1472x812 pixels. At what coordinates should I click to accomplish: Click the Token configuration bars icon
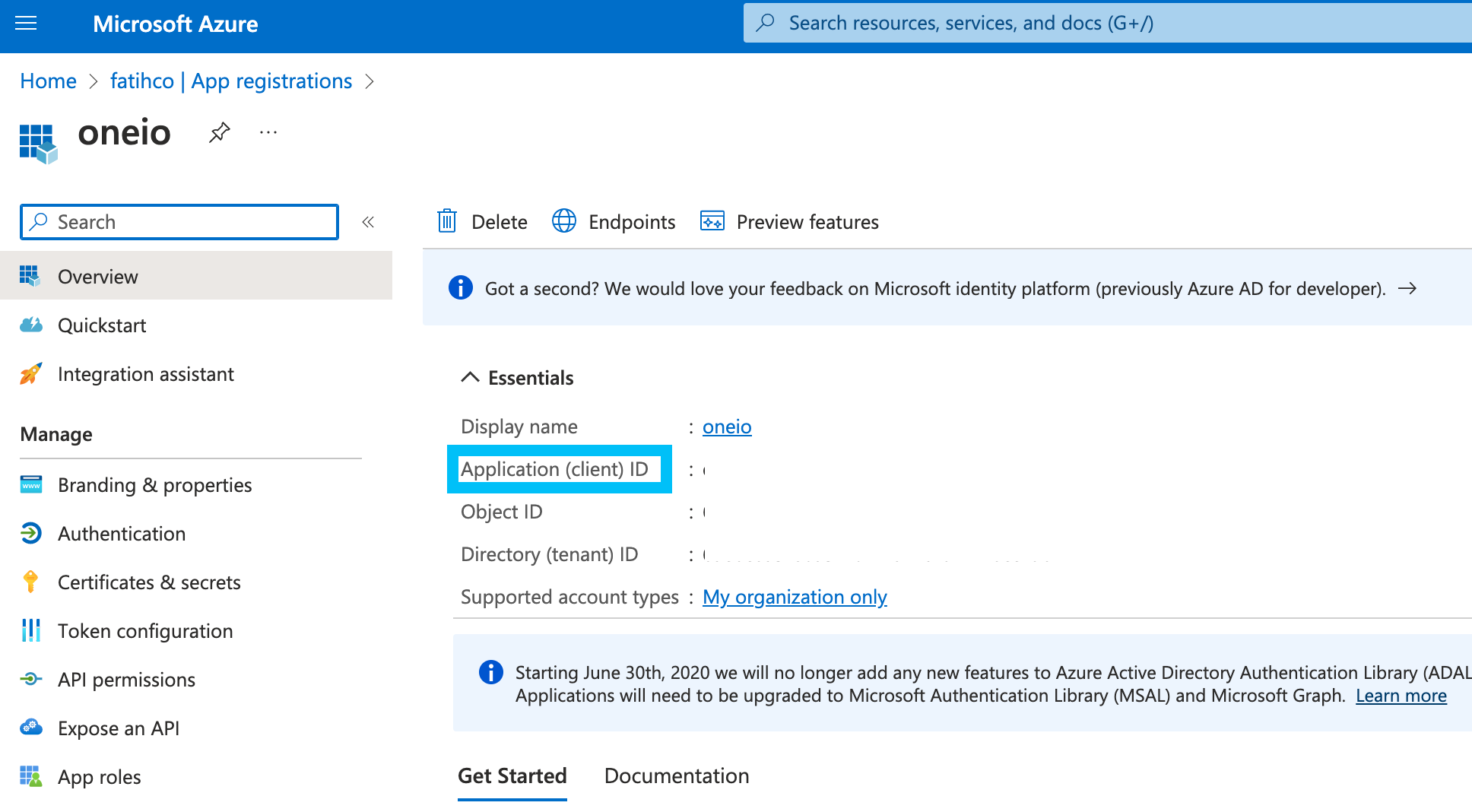coord(31,630)
